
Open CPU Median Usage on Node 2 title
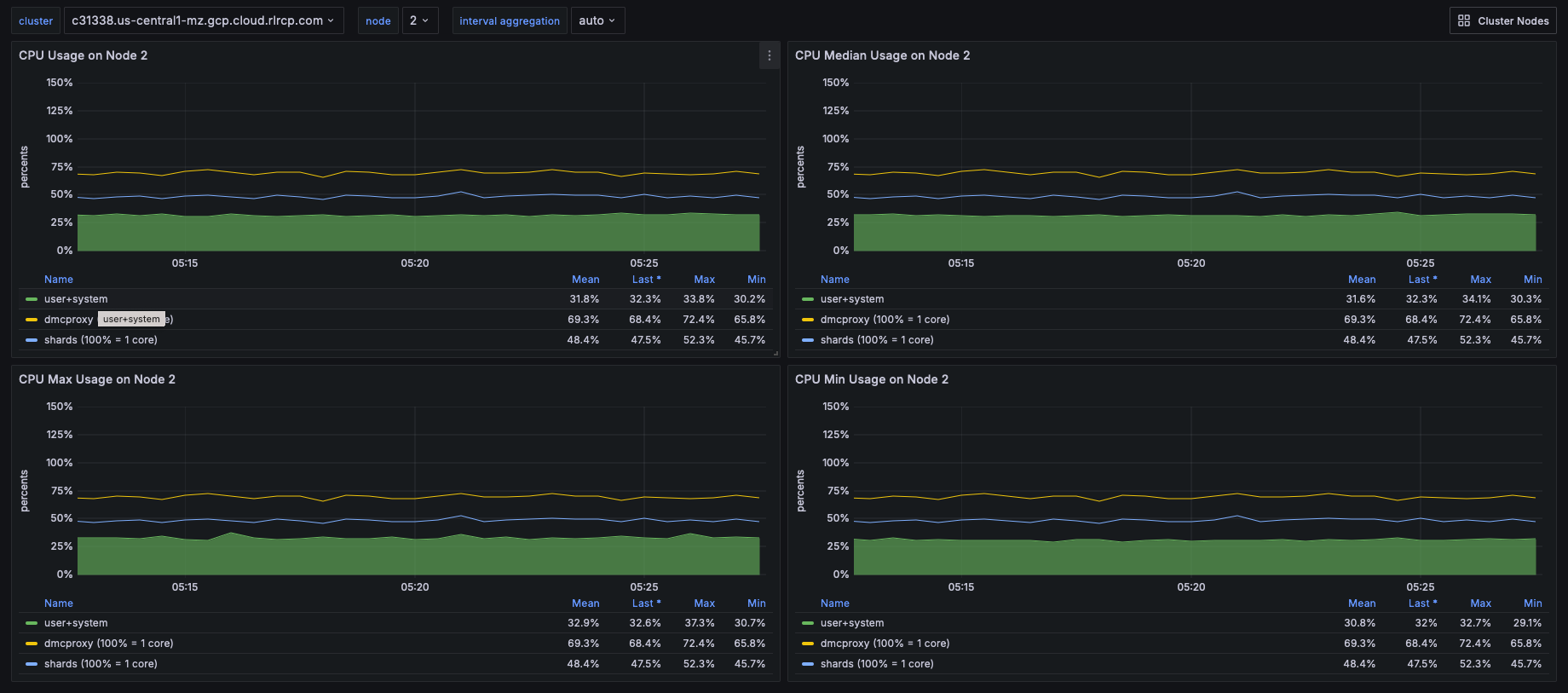point(882,55)
